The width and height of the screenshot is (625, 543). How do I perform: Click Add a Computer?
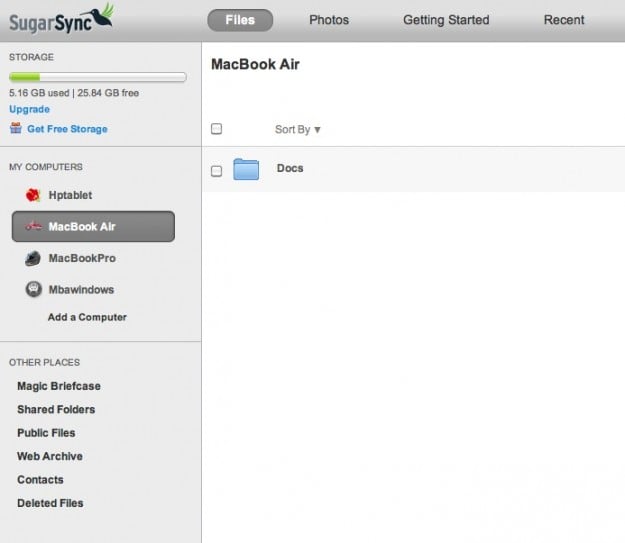[87, 317]
